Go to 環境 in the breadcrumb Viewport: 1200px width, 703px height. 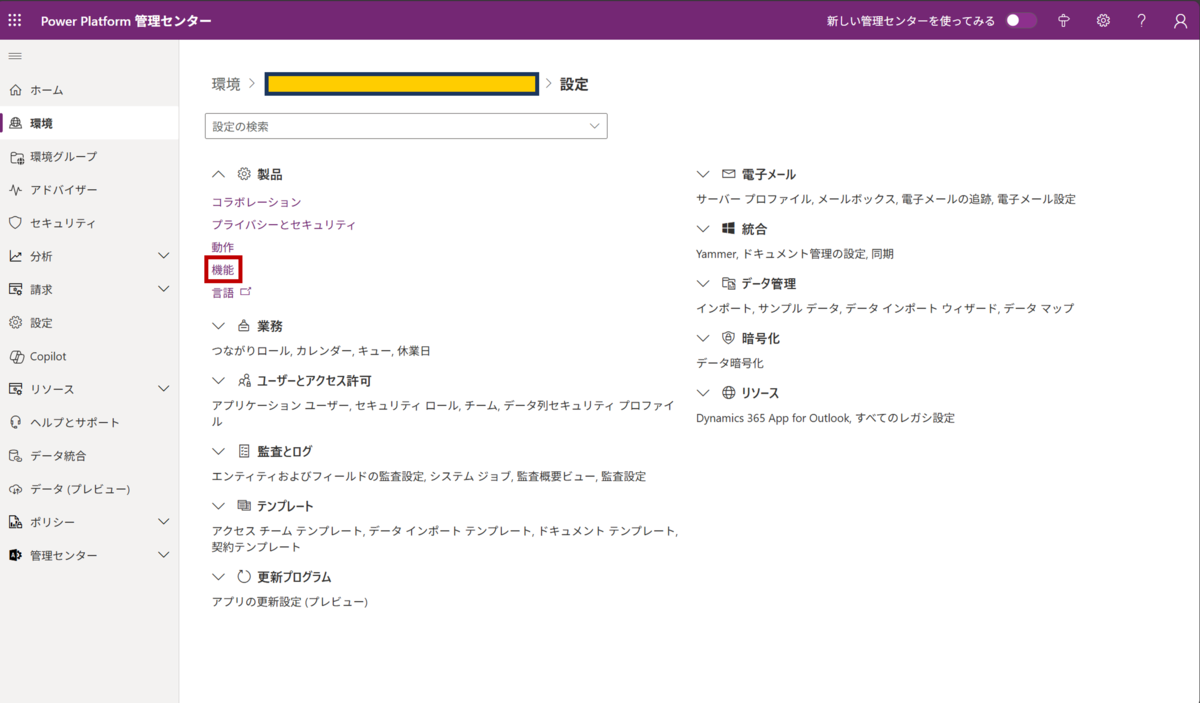pyautogui.click(x=226, y=84)
